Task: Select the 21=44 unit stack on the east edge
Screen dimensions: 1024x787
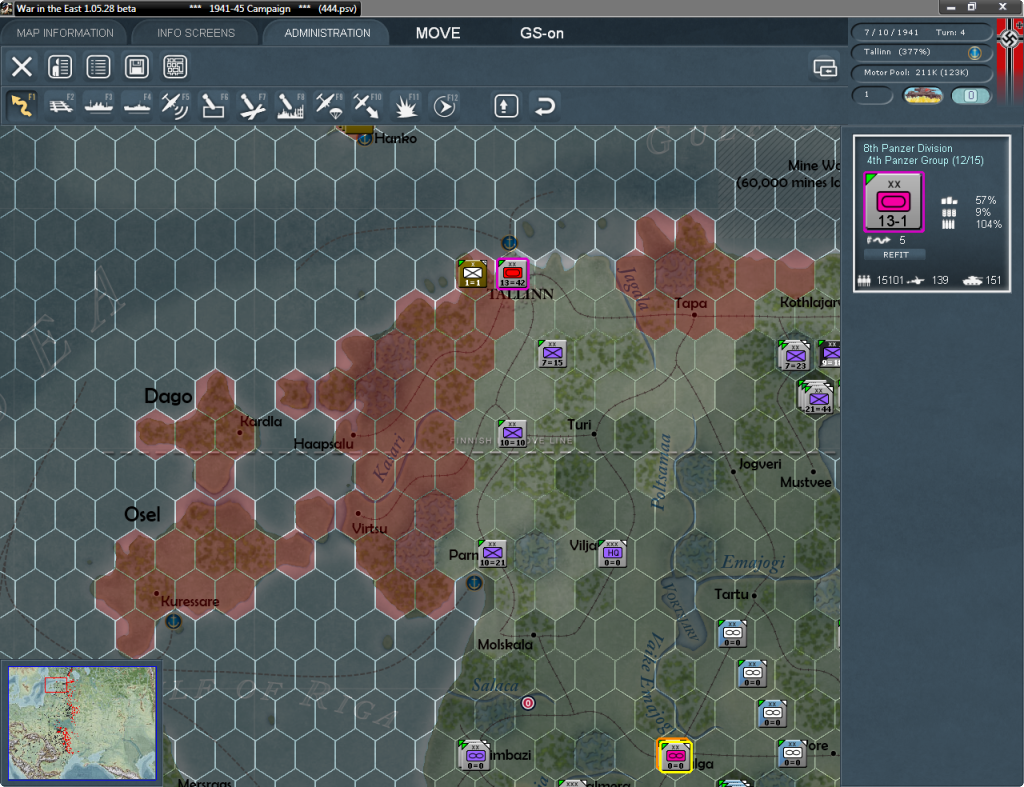Action: pyautogui.click(x=816, y=396)
